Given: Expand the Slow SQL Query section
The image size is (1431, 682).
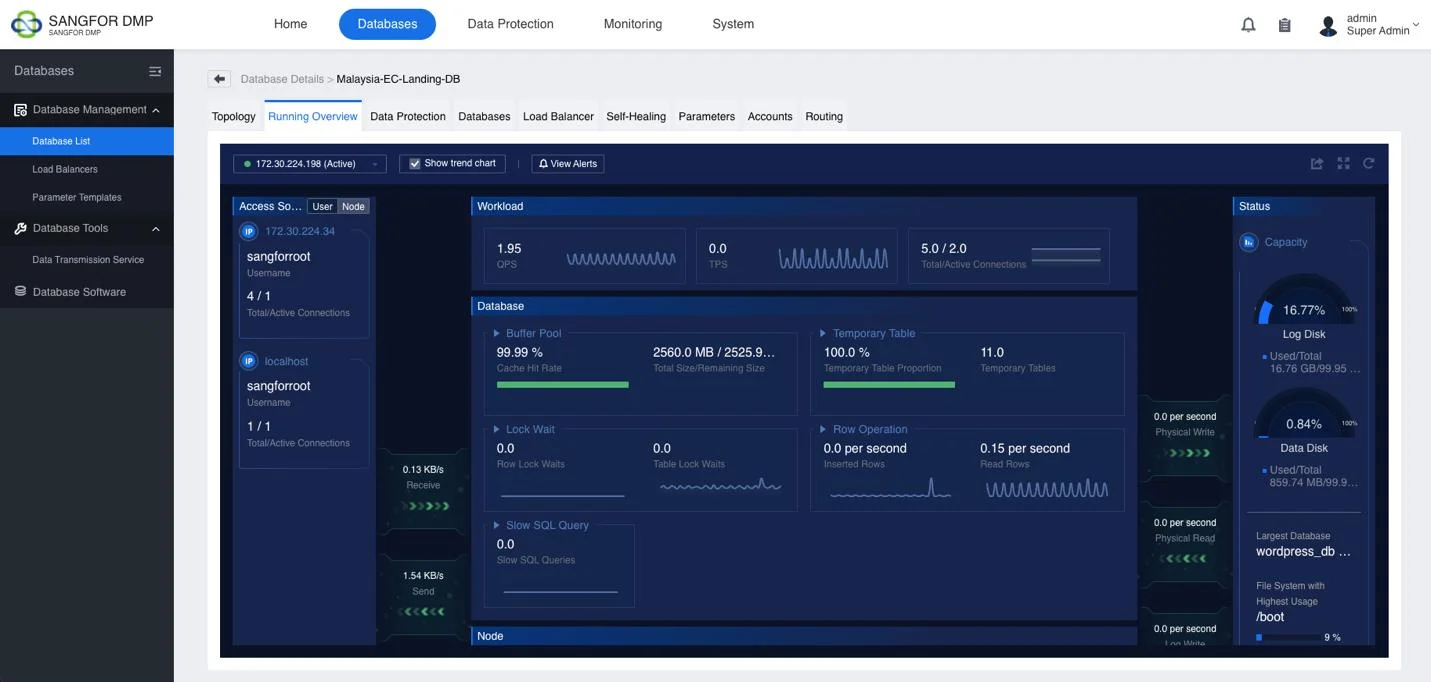Looking at the screenshot, I should coord(496,526).
